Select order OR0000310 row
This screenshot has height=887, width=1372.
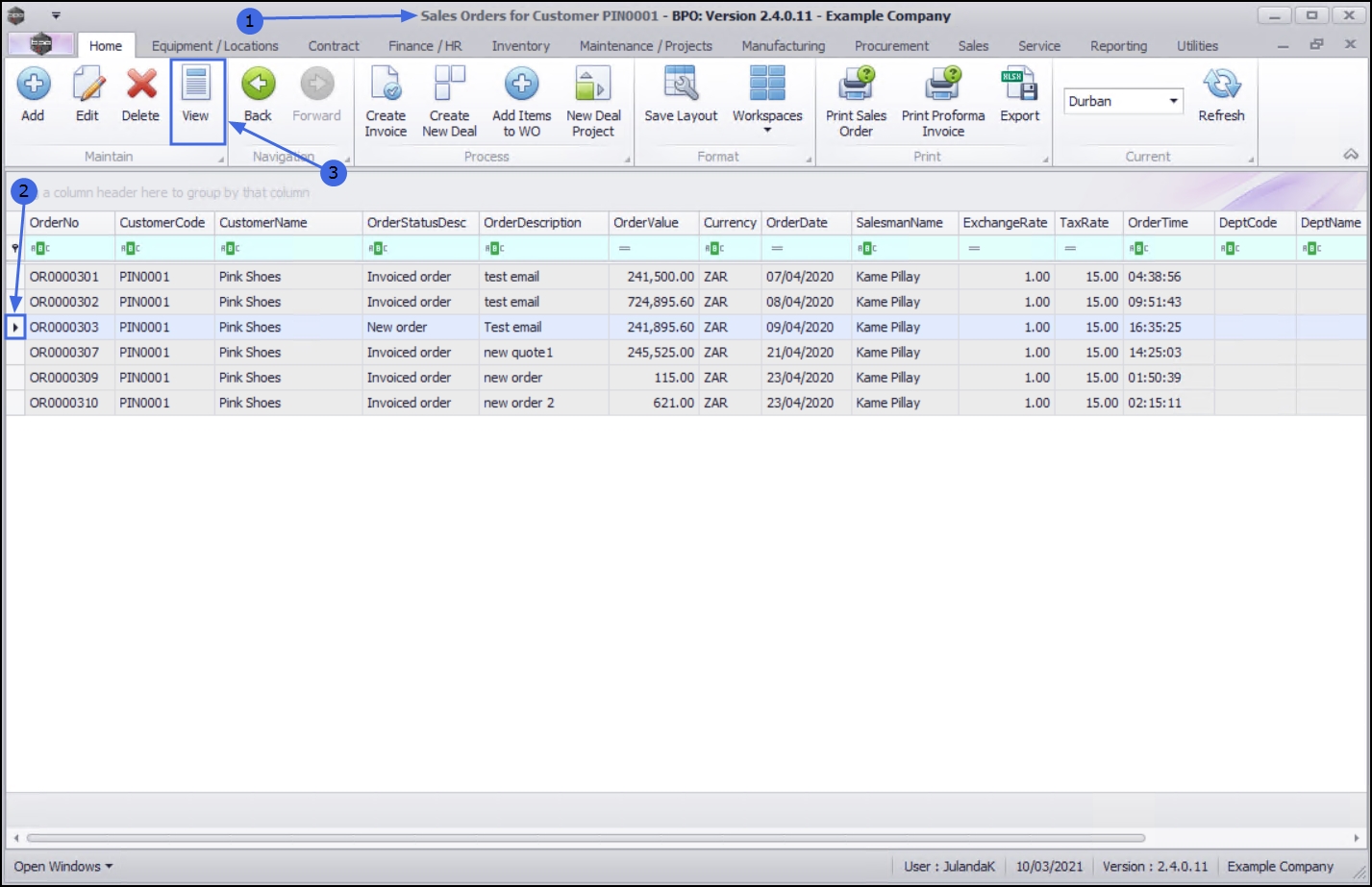686,403
